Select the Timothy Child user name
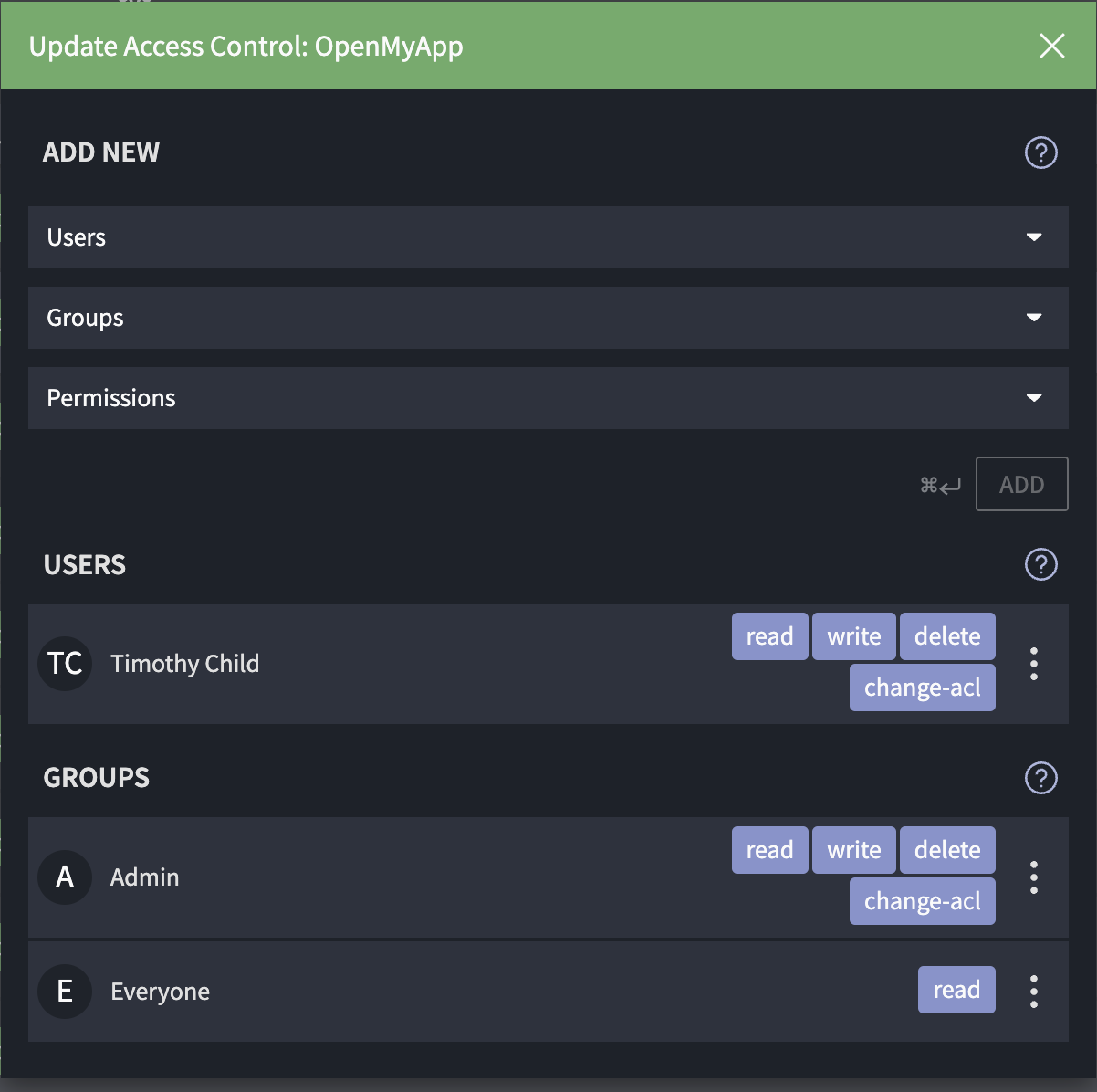The width and height of the screenshot is (1097, 1092). point(184,664)
